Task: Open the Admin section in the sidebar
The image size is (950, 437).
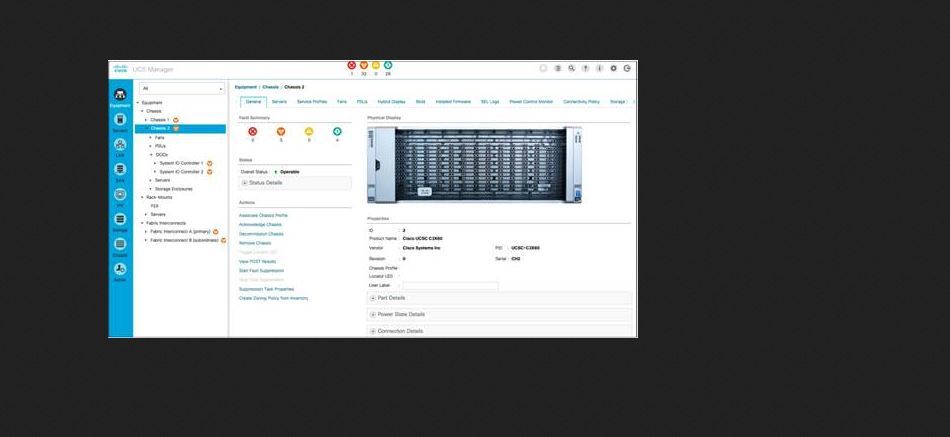Action: [120, 271]
